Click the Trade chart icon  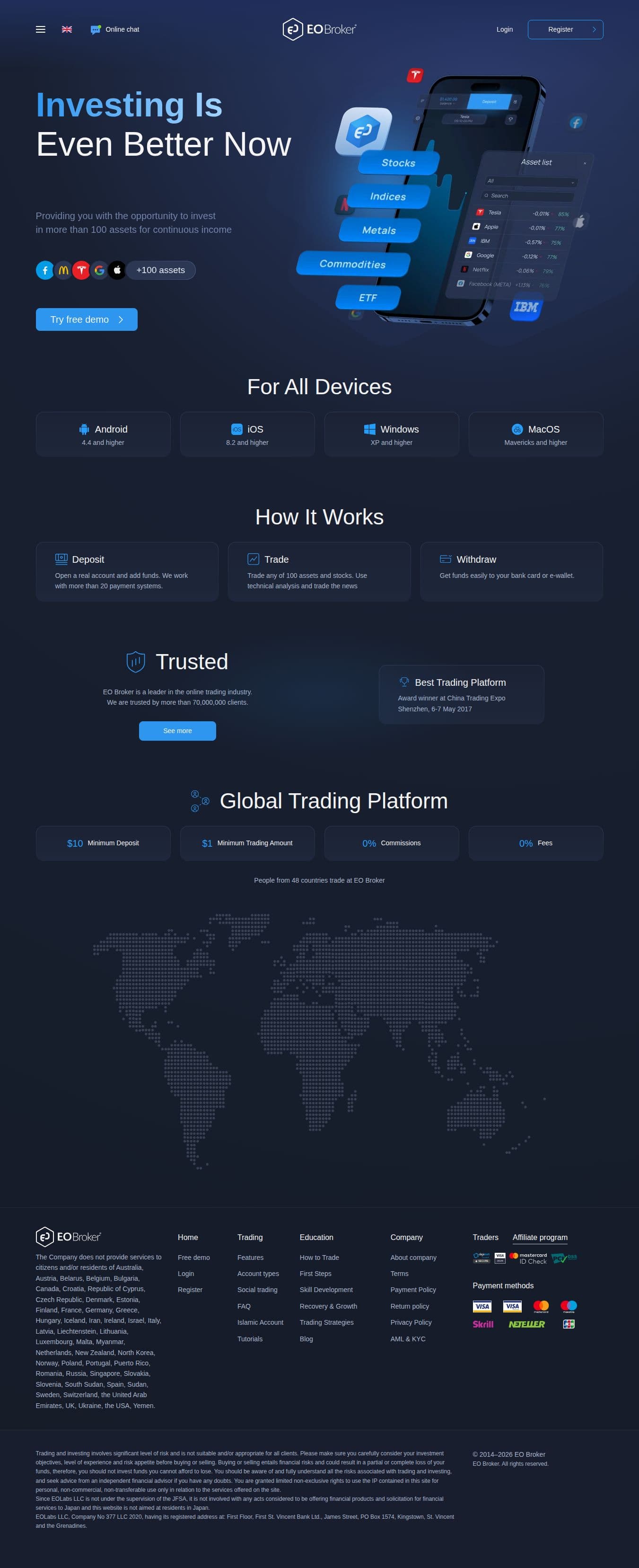click(253, 559)
